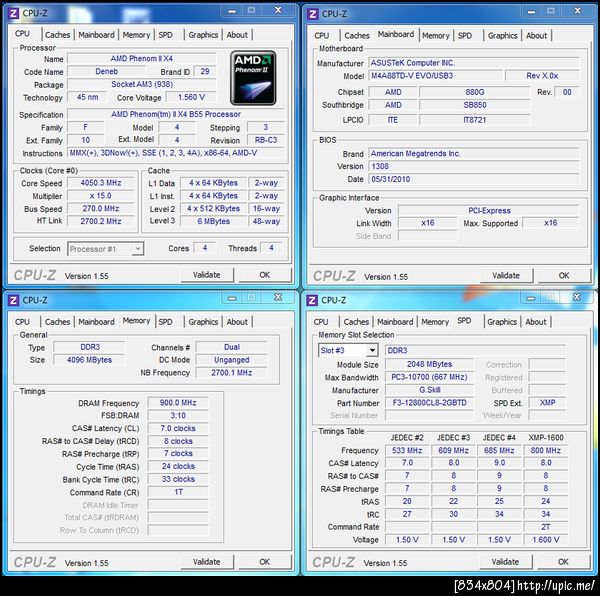
Task: Switch to the Caches tab in the CPU window
Action: point(57,35)
